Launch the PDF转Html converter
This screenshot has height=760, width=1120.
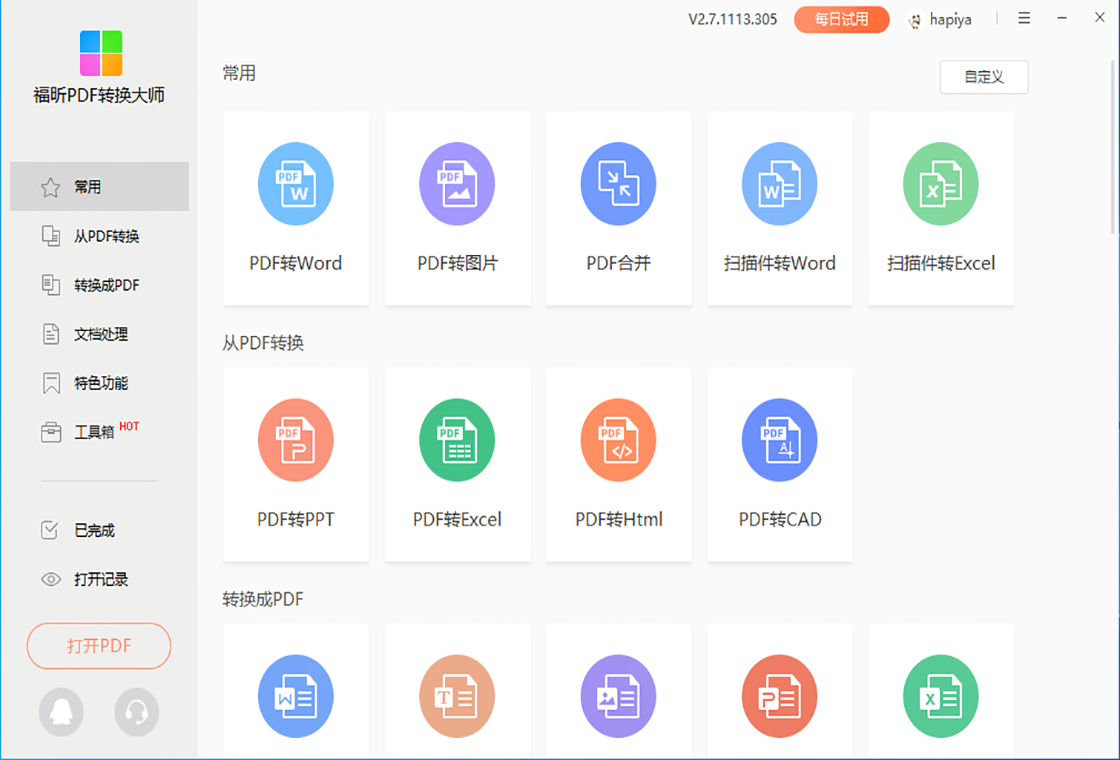(x=619, y=465)
